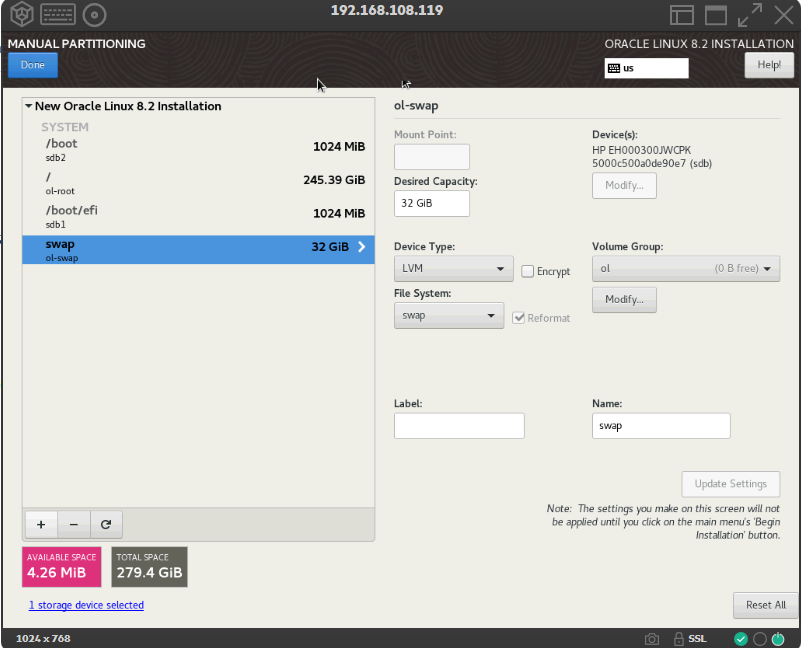The width and height of the screenshot is (801, 648).
Task: Click the Label input field
Action: [x=459, y=426]
